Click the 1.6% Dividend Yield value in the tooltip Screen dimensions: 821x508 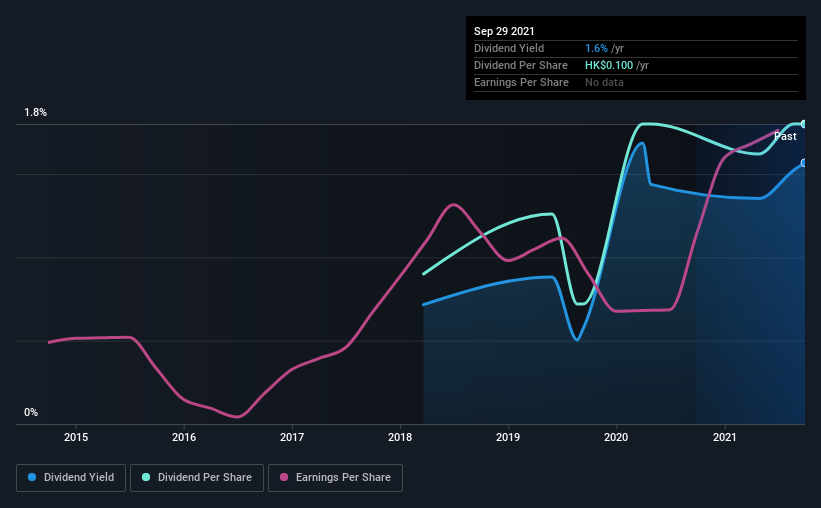click(596, 48)
